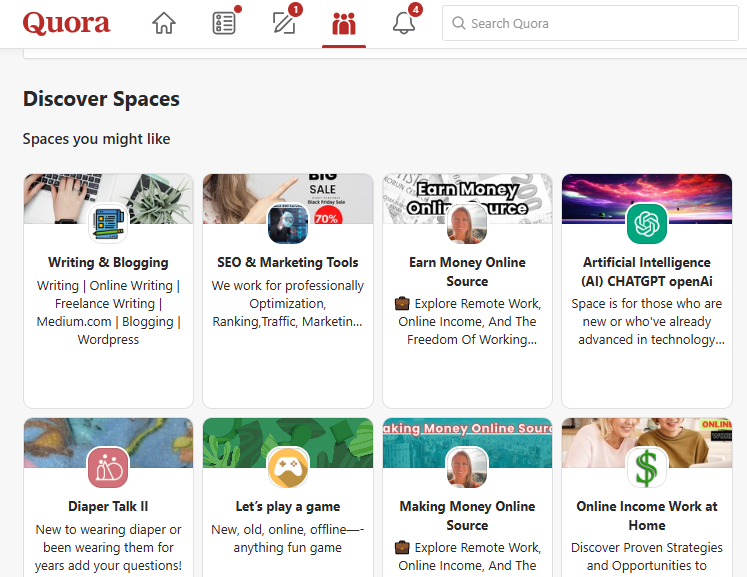Open the Notifications bell icon
This screenshot has height=577, width=747.
(x=404, y=23)
